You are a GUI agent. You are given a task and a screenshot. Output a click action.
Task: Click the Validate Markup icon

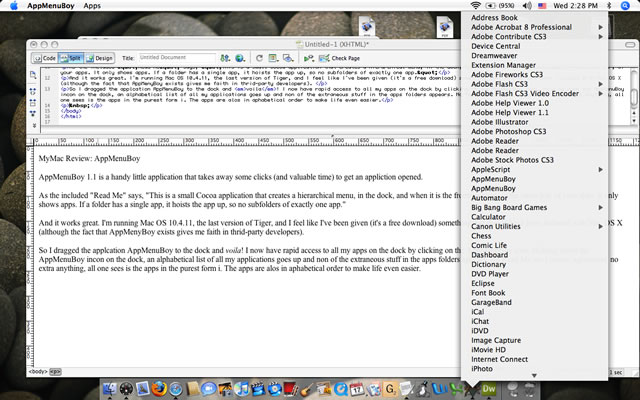point(309,58)
